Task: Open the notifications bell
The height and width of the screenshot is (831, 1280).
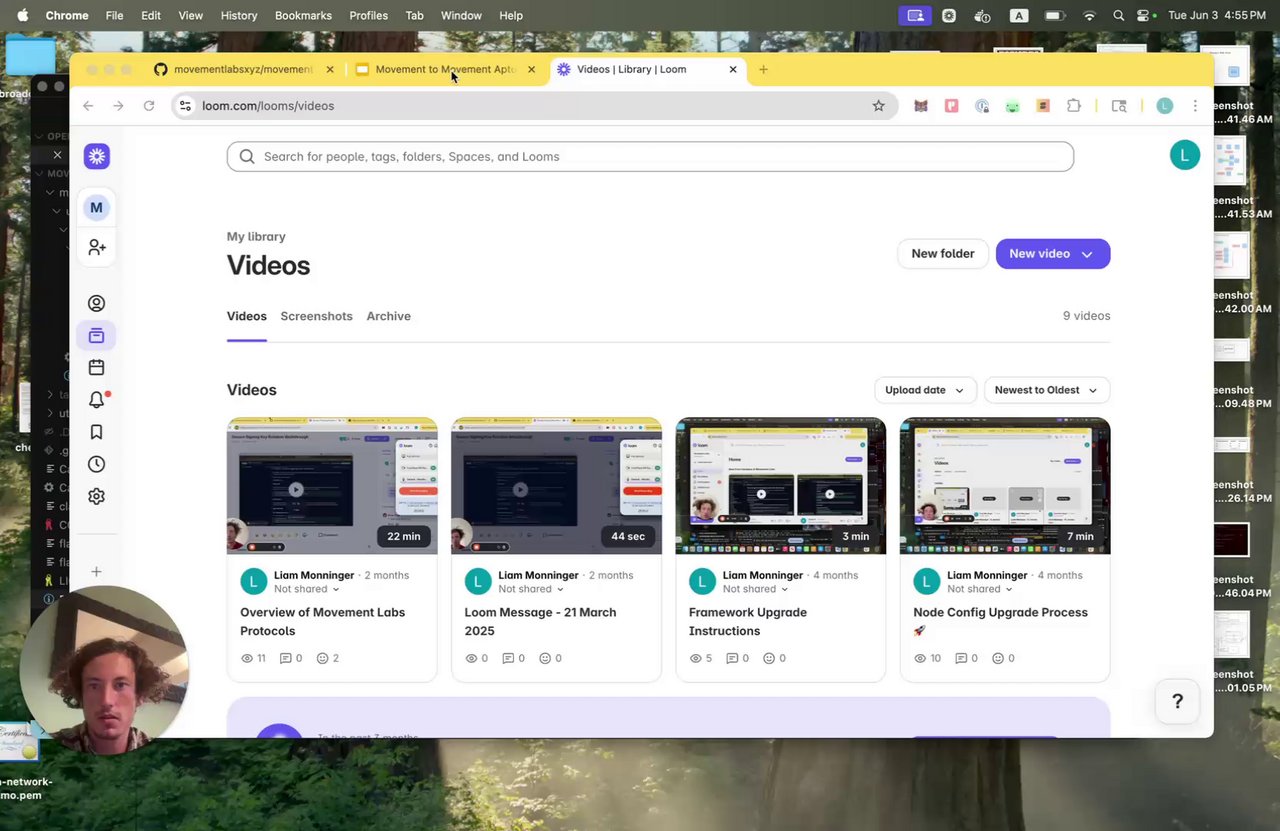Action: 96,400
